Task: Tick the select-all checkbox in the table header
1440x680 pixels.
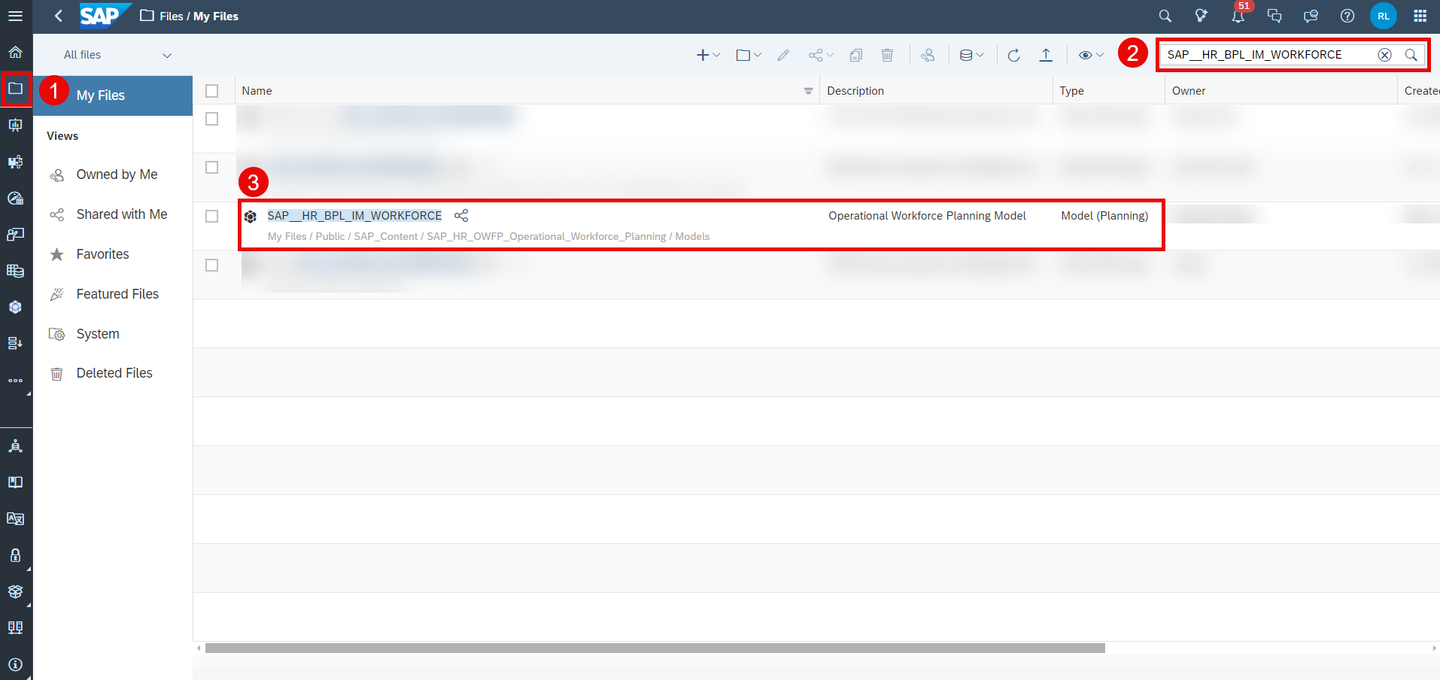Action: [212, 91]
